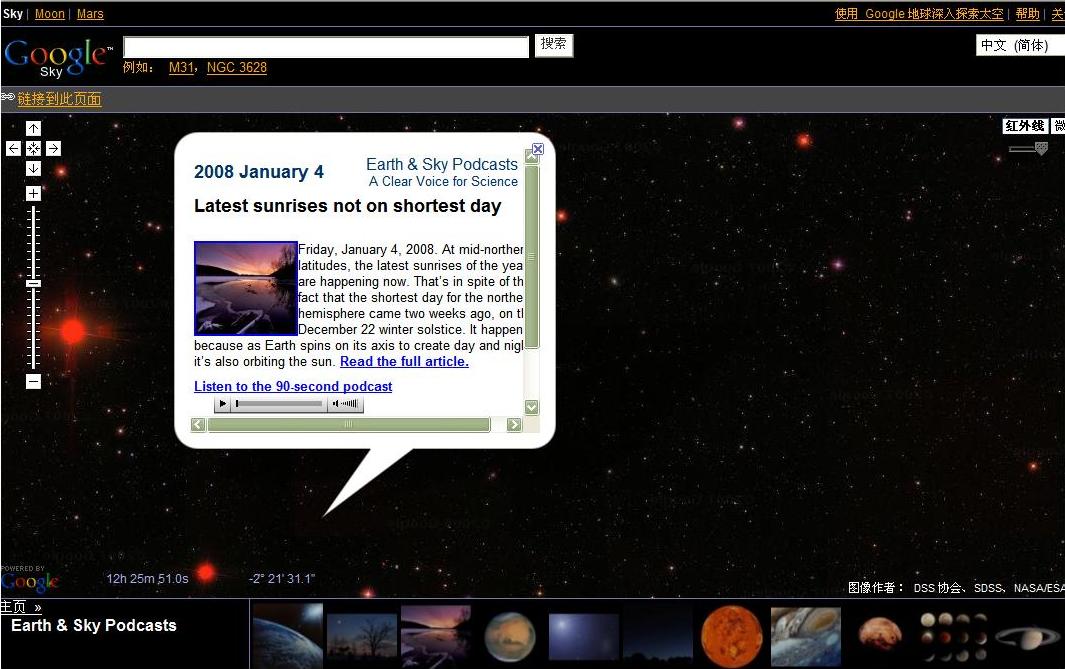Open the Earth from space thumbnail
This screenshot has height=669, width=1065.
pos(288,636)
